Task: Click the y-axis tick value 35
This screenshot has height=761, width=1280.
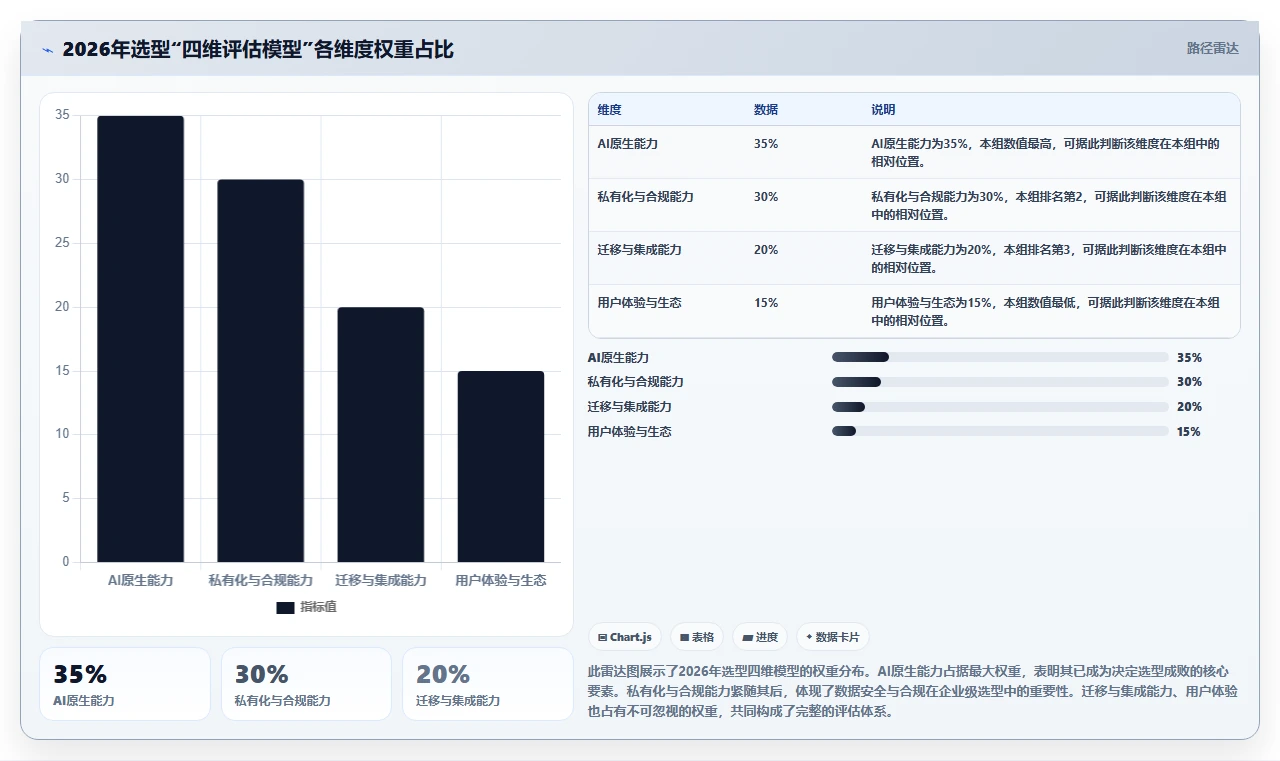Action: [62, 115]
